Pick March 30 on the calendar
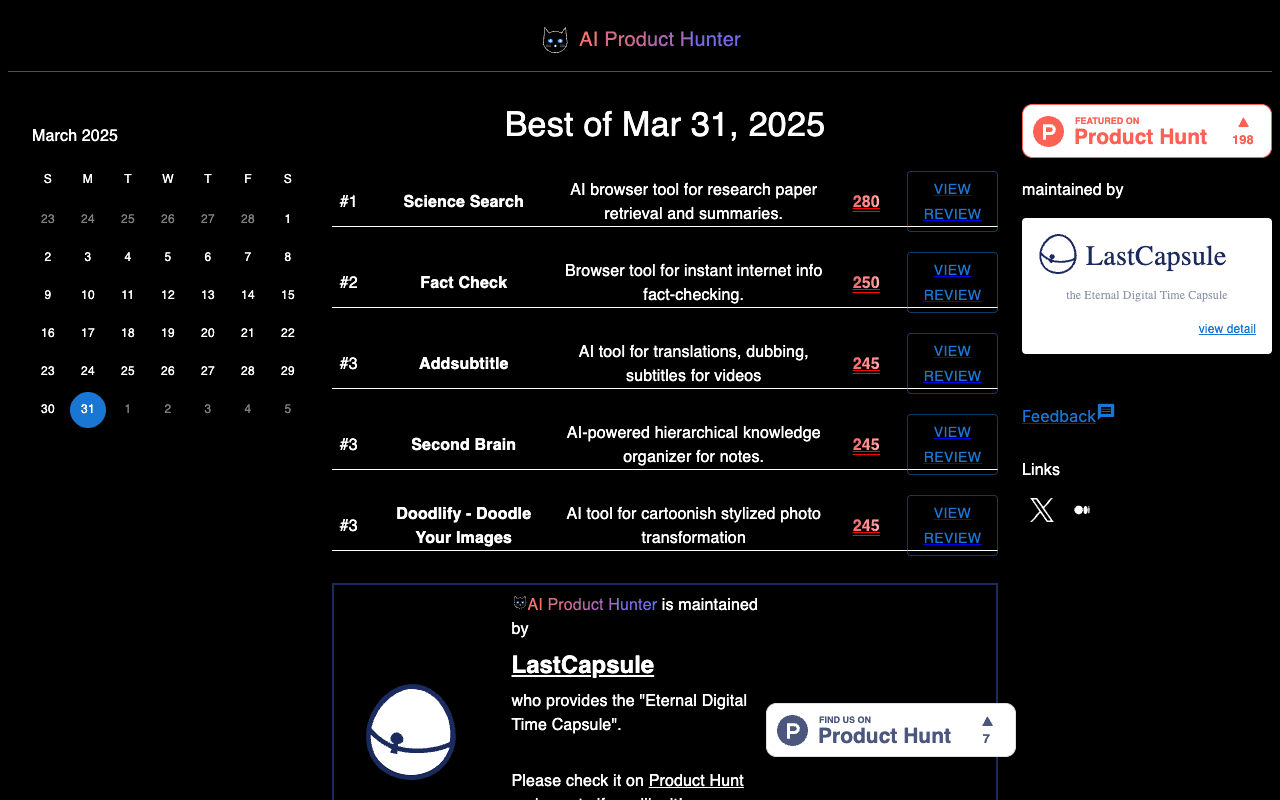The image size is (1280, 800). point(48,409)
